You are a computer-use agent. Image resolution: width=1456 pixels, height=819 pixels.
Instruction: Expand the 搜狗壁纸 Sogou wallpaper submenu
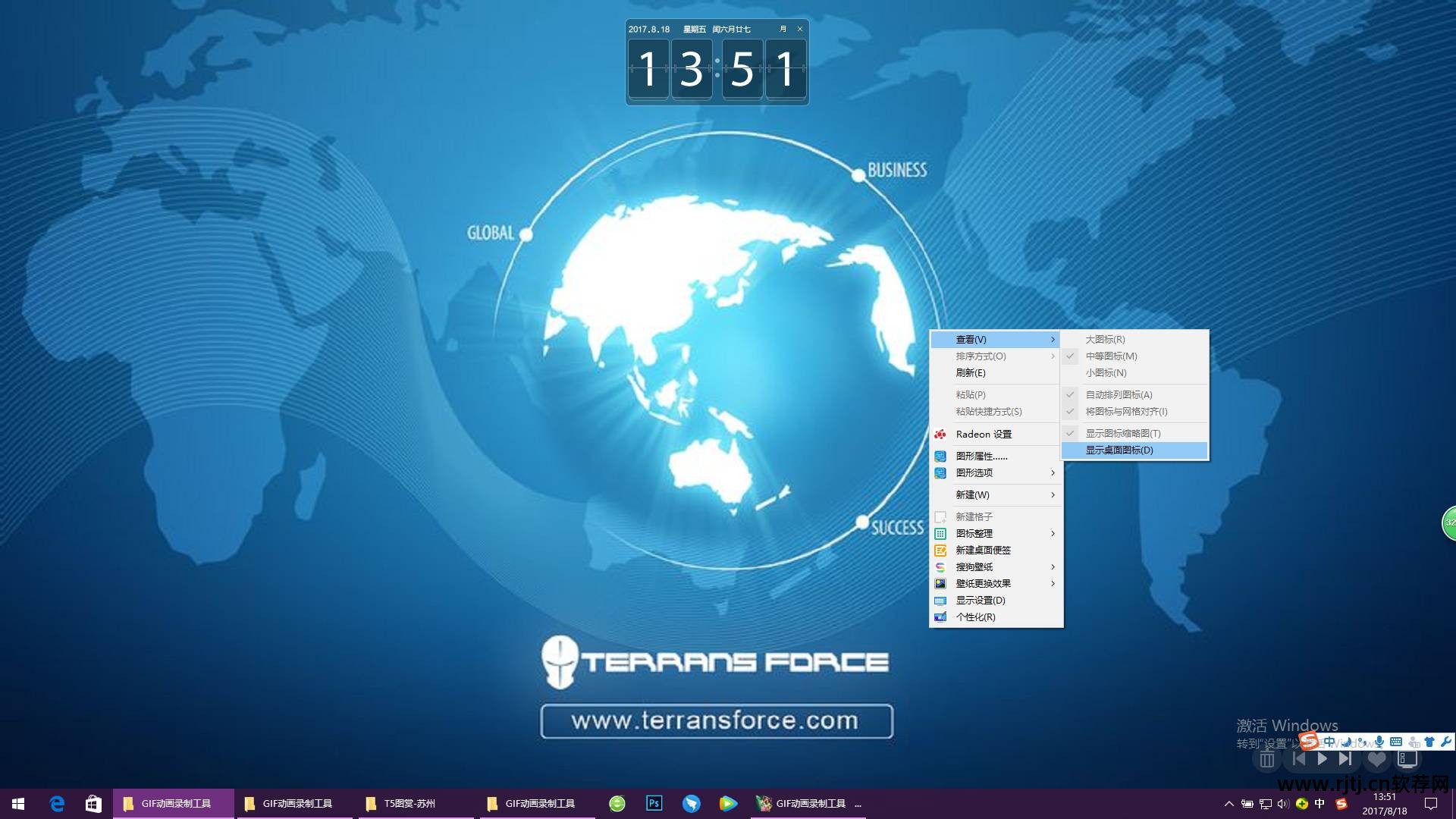[996, 566]
